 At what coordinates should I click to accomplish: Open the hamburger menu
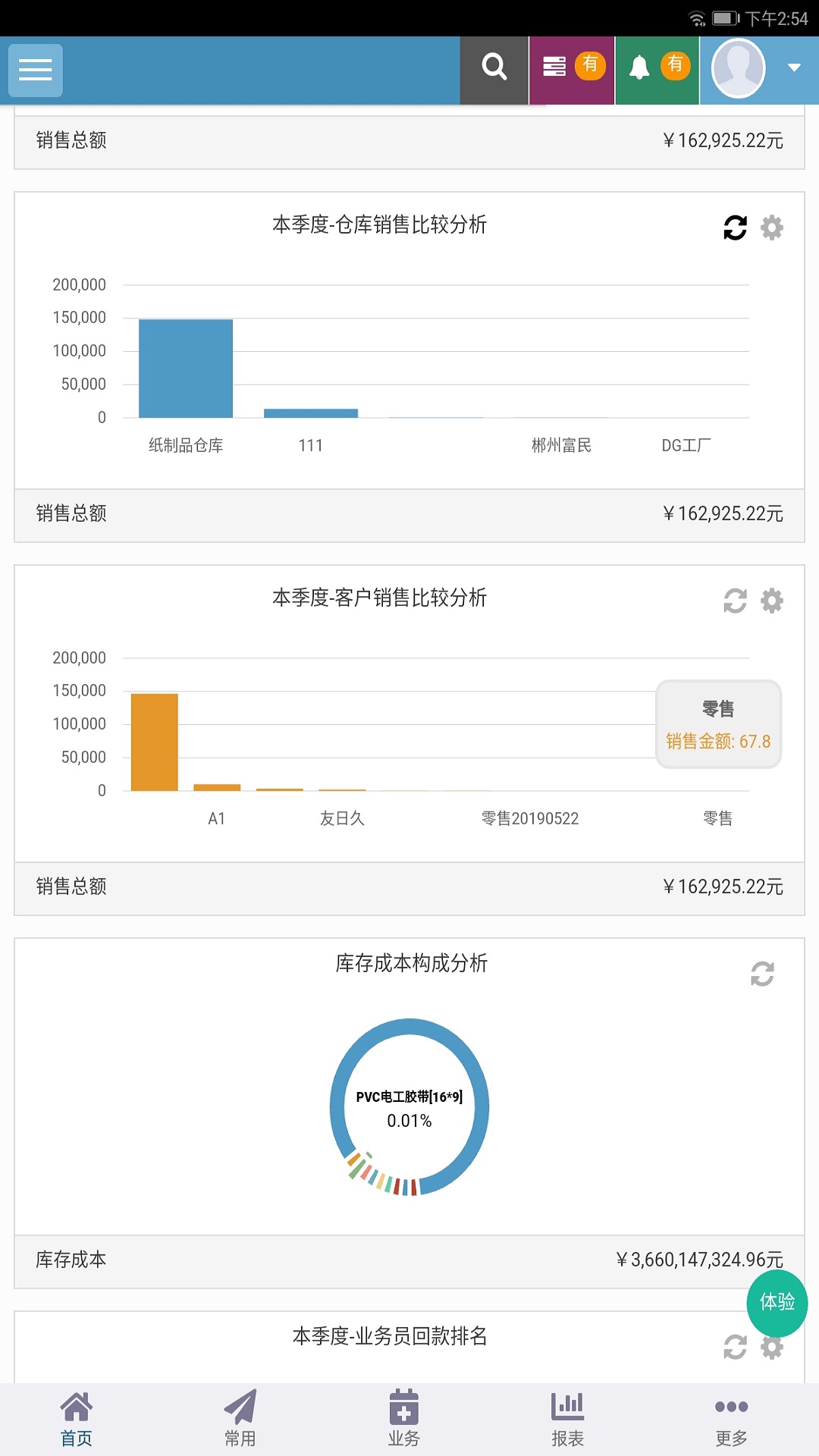35,71
